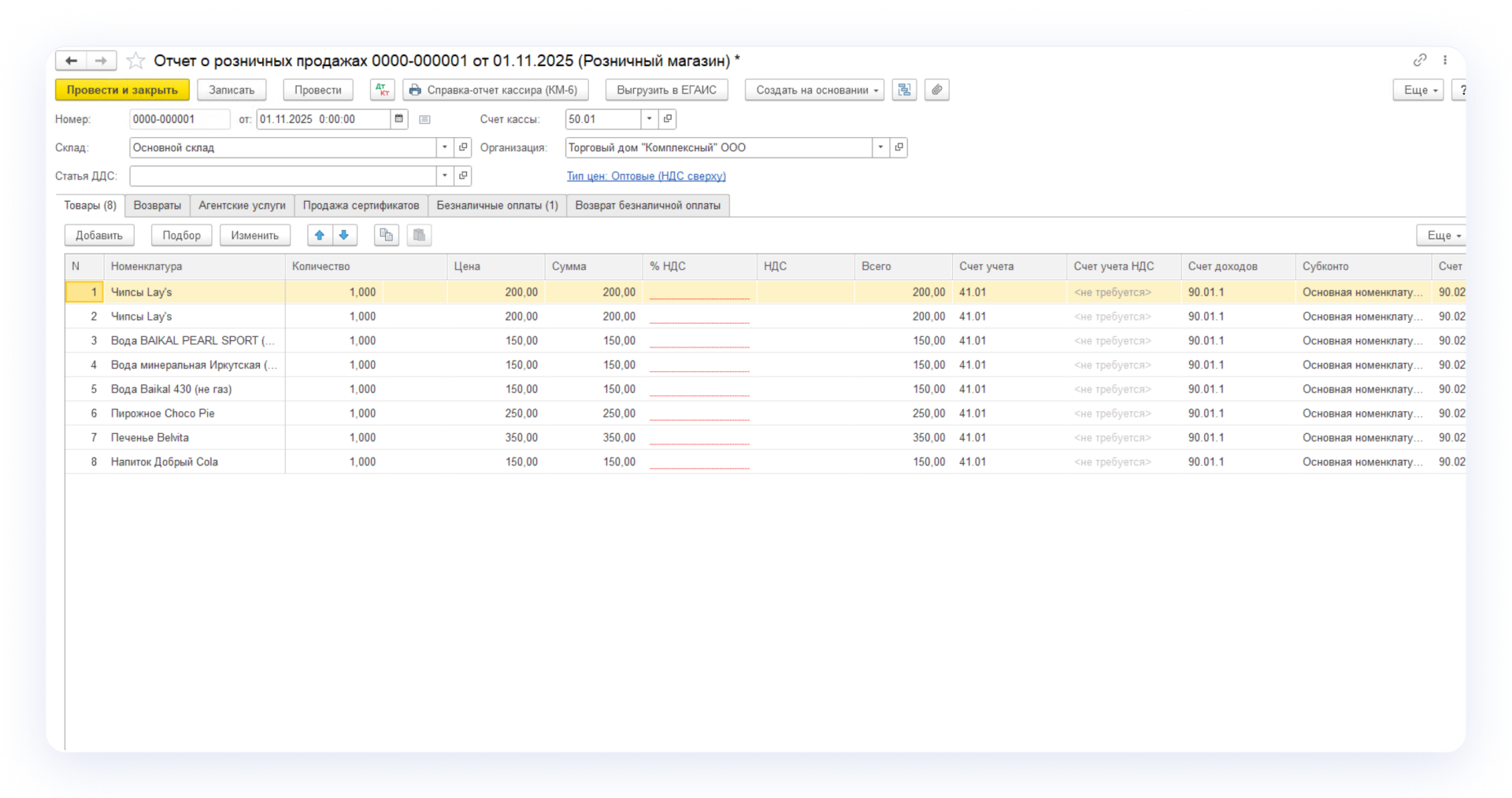This screenshot has height=798, width=1512.
Task: Add document to favorites with star
Action: pos(135,61)
